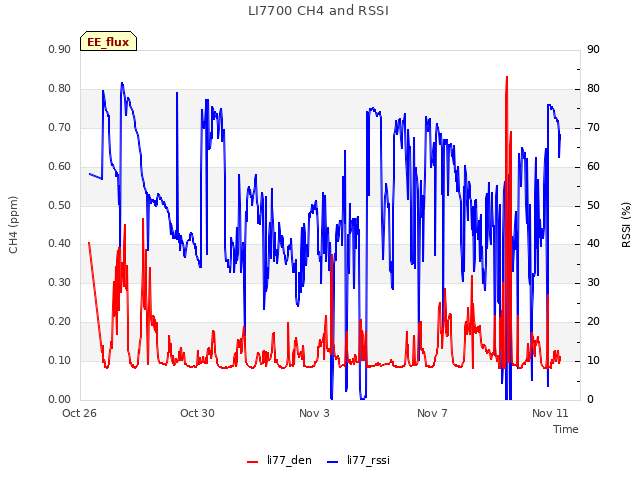Screen dimensions: 640x480
Task: Click the 0.60 left axis value
Action: point(60,167)
